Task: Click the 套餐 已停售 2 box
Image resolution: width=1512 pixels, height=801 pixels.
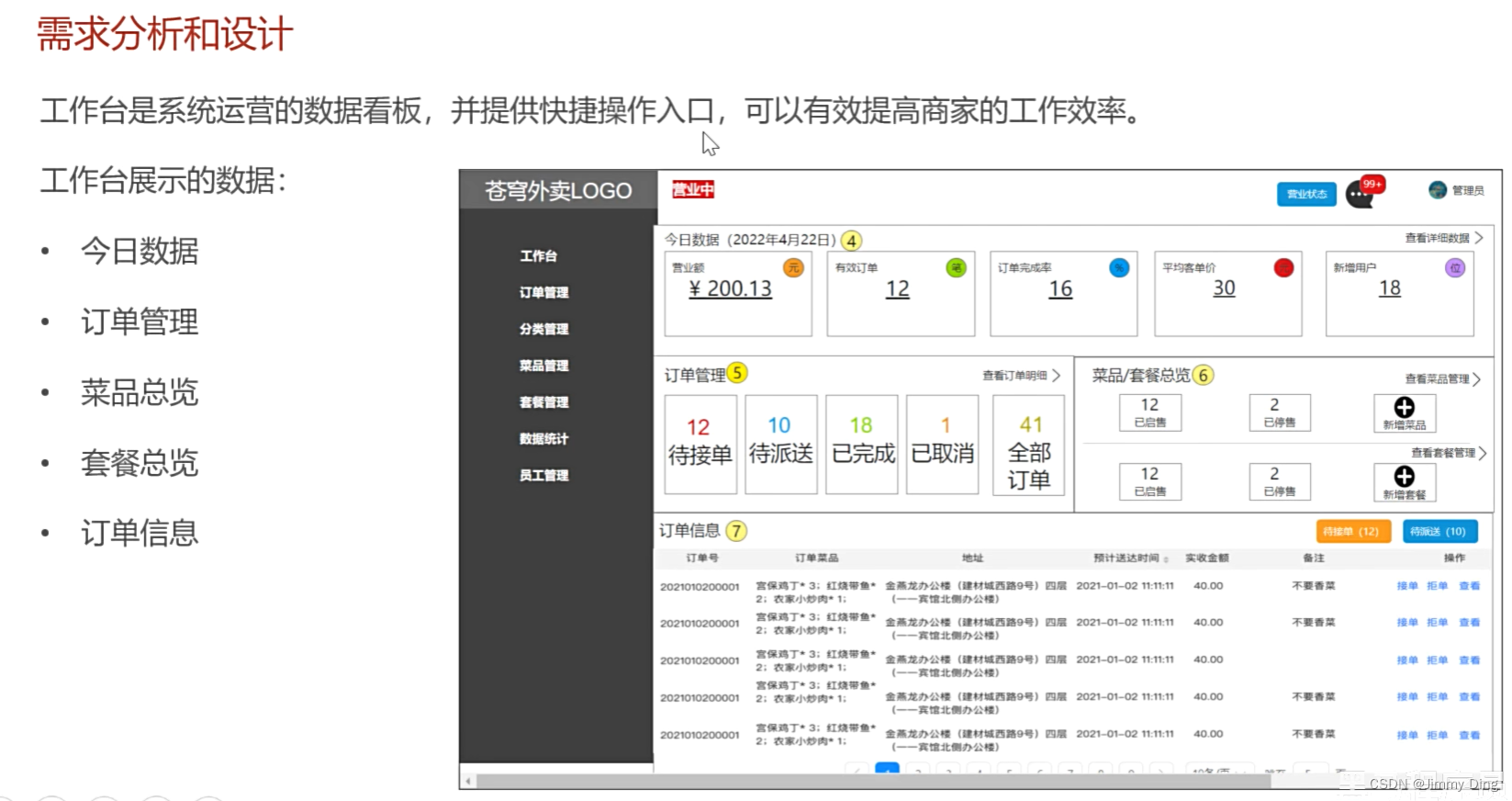Action: [1280, 481]
